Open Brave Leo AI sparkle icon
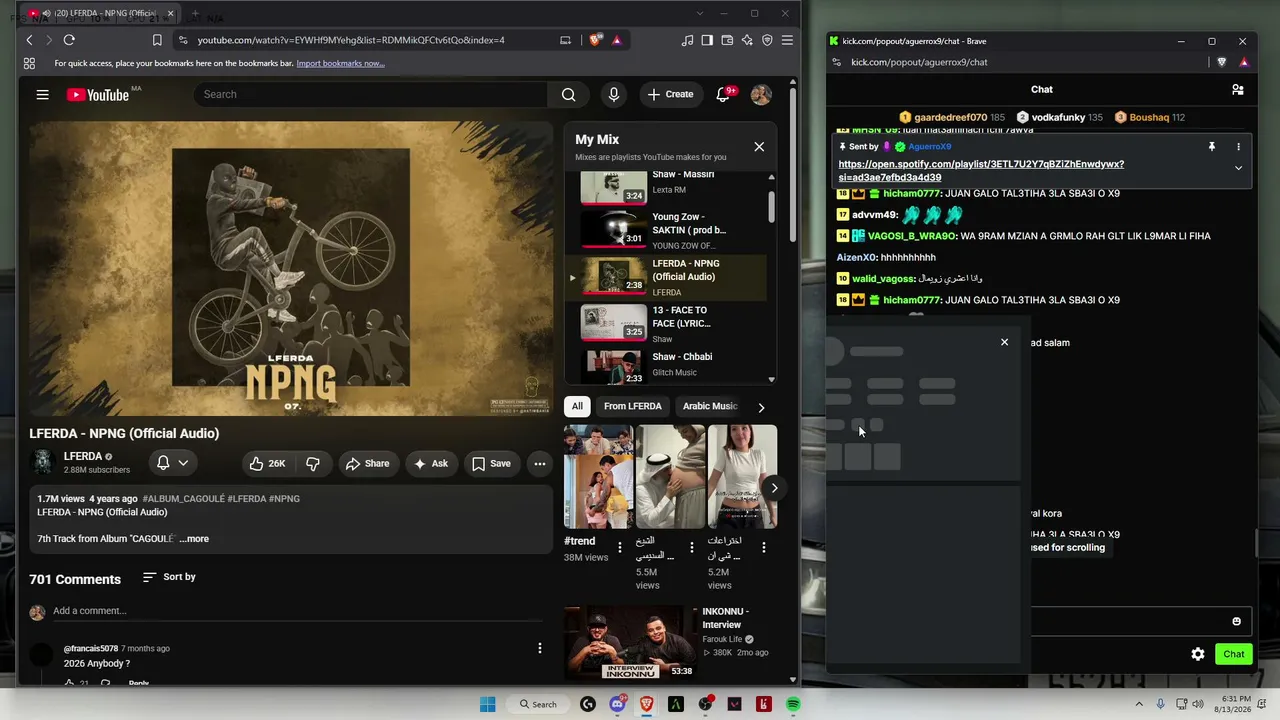The height and width of the screenshot is (720, 1280). (747, 40)
